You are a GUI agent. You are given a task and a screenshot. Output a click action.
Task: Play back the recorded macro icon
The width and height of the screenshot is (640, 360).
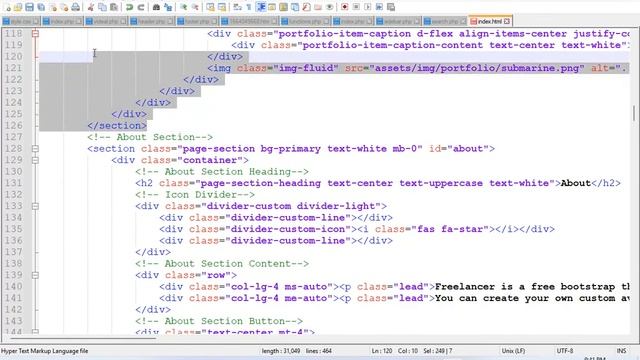(x=367, y=7)
